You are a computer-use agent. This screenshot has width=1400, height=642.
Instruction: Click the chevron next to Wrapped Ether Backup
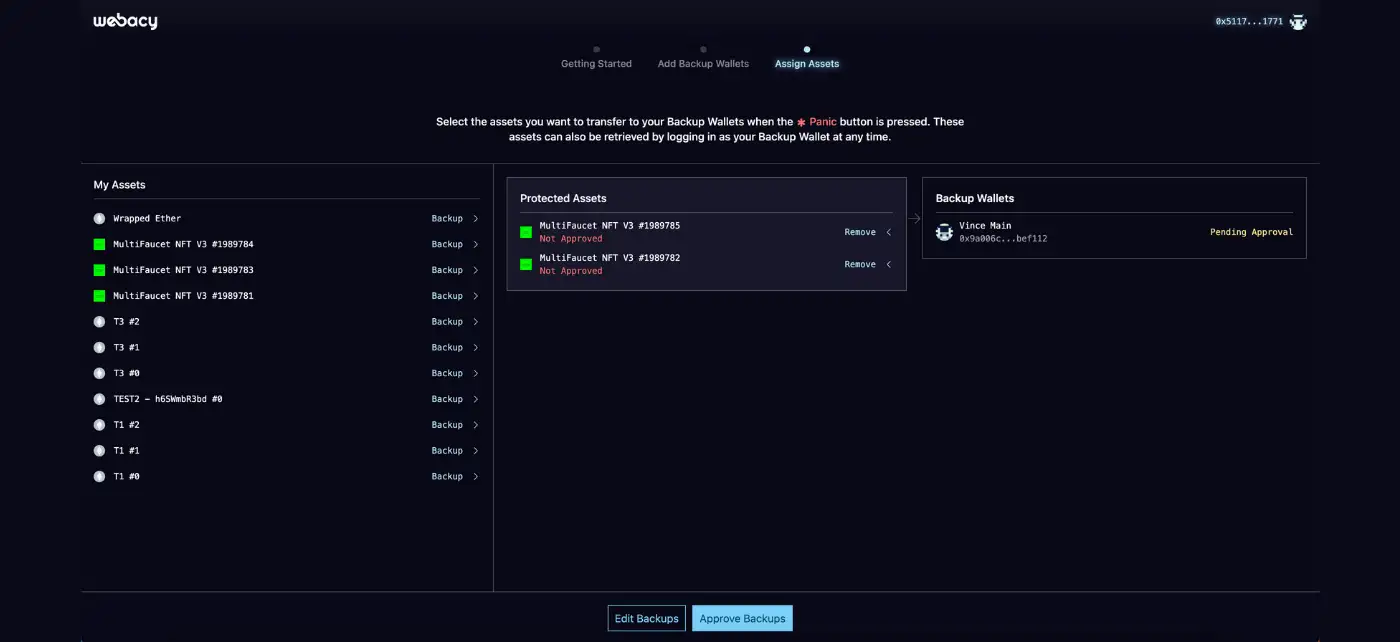pyautogui.click(x=476, y=219)
